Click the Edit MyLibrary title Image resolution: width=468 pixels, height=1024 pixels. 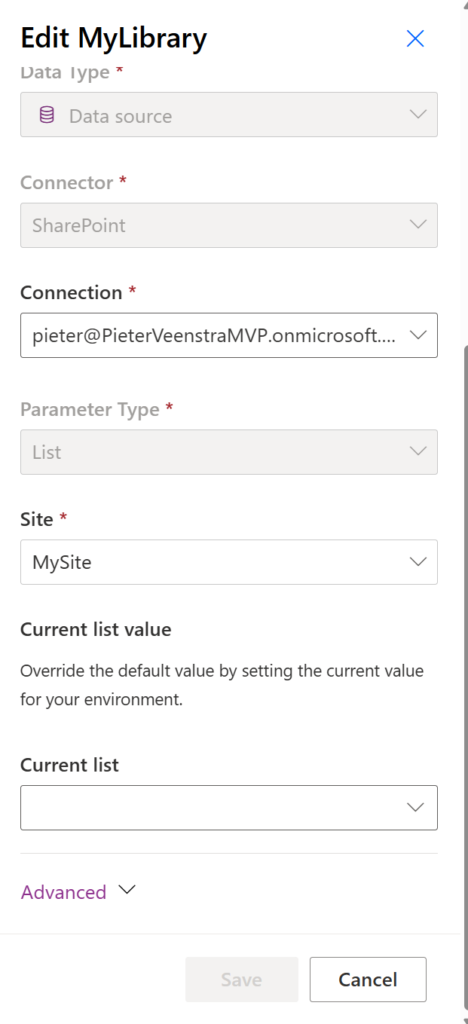[x=114, y=38]
